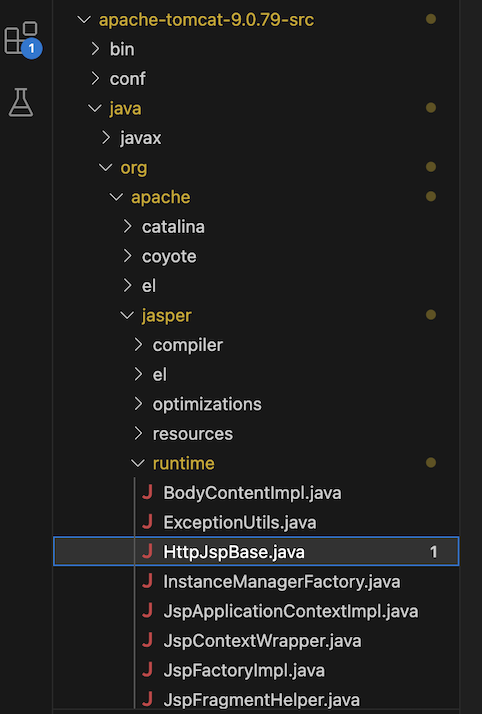Click the Java icon beside HttpJspBase.java
This screenshot has height=714, width=482.
pyautogui.click(x=147, y=552)
